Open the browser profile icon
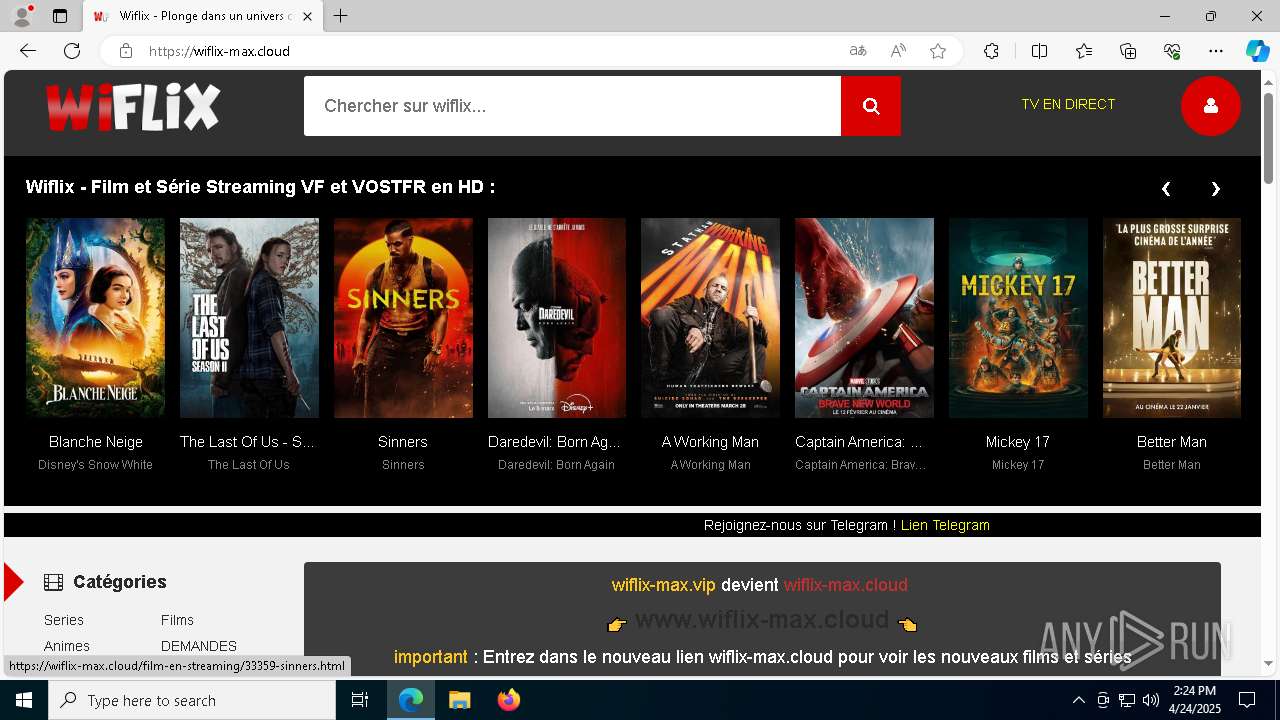This screenshot has height=720, width=1280. pyautogui.click(x=21, y=16)
